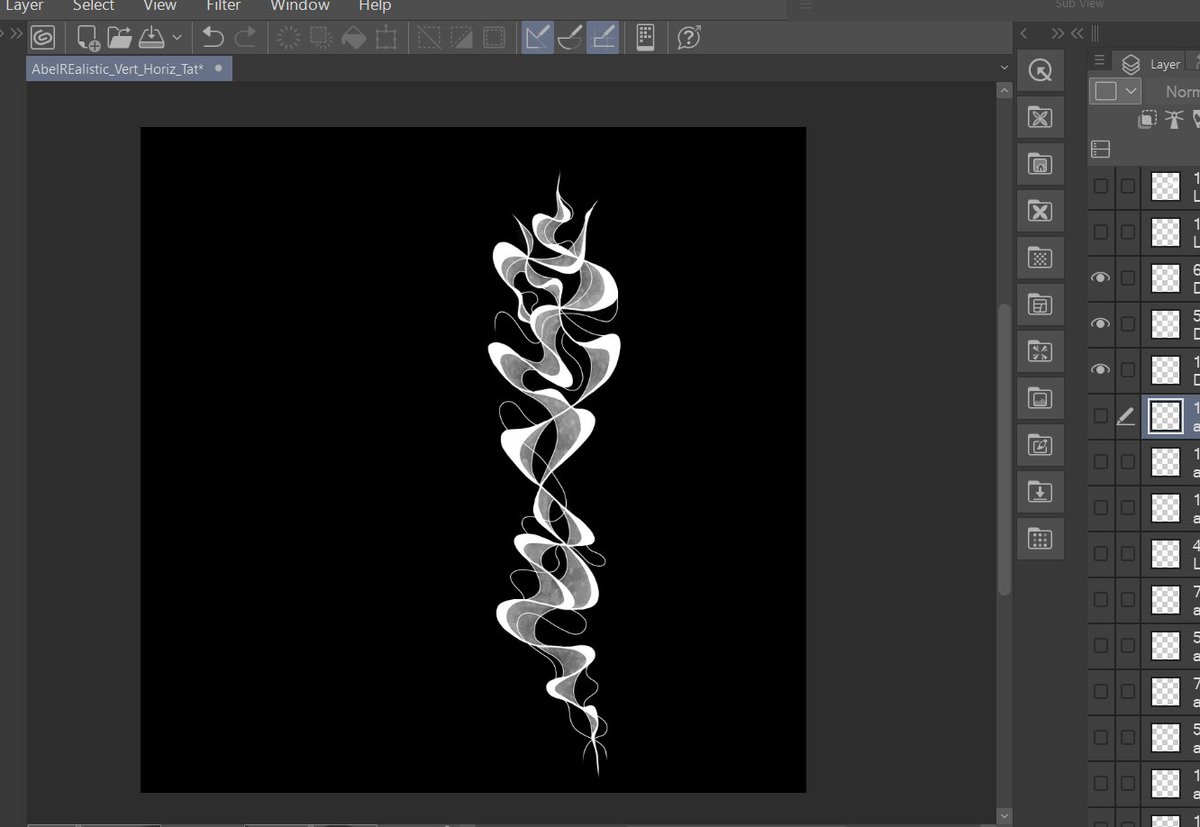
Task: Click the Redo arrow icon
Action: coord(245,38)
